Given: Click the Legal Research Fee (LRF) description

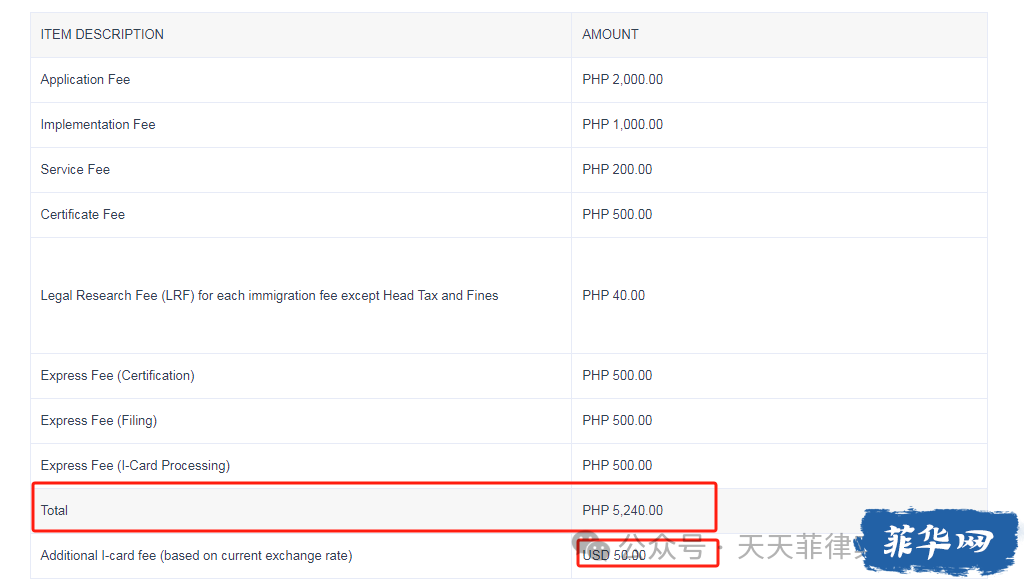Looking at the screenshot, I should tap(269, 295).
